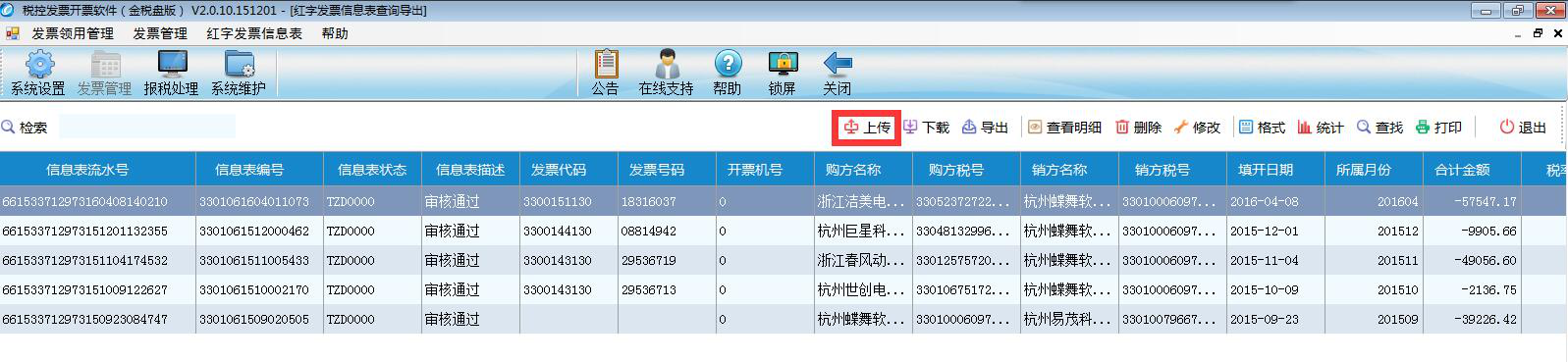The image size is (1568, 362).
Task: Click the 导出 export button
Action: click(985, 128)
